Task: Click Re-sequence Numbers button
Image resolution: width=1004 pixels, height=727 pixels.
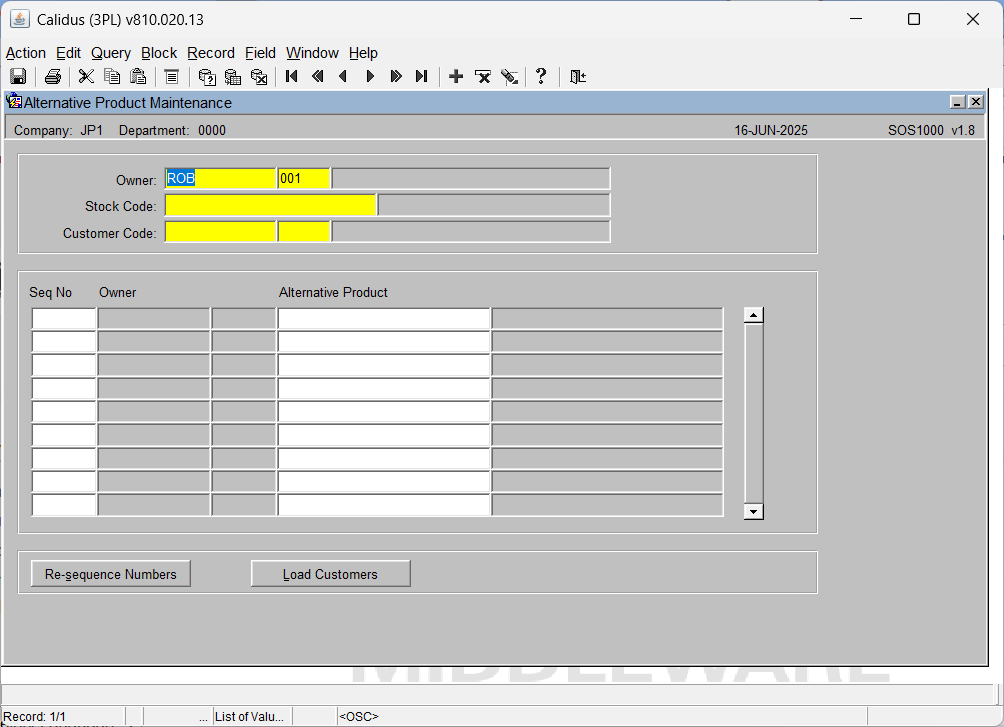Action: 111,574
